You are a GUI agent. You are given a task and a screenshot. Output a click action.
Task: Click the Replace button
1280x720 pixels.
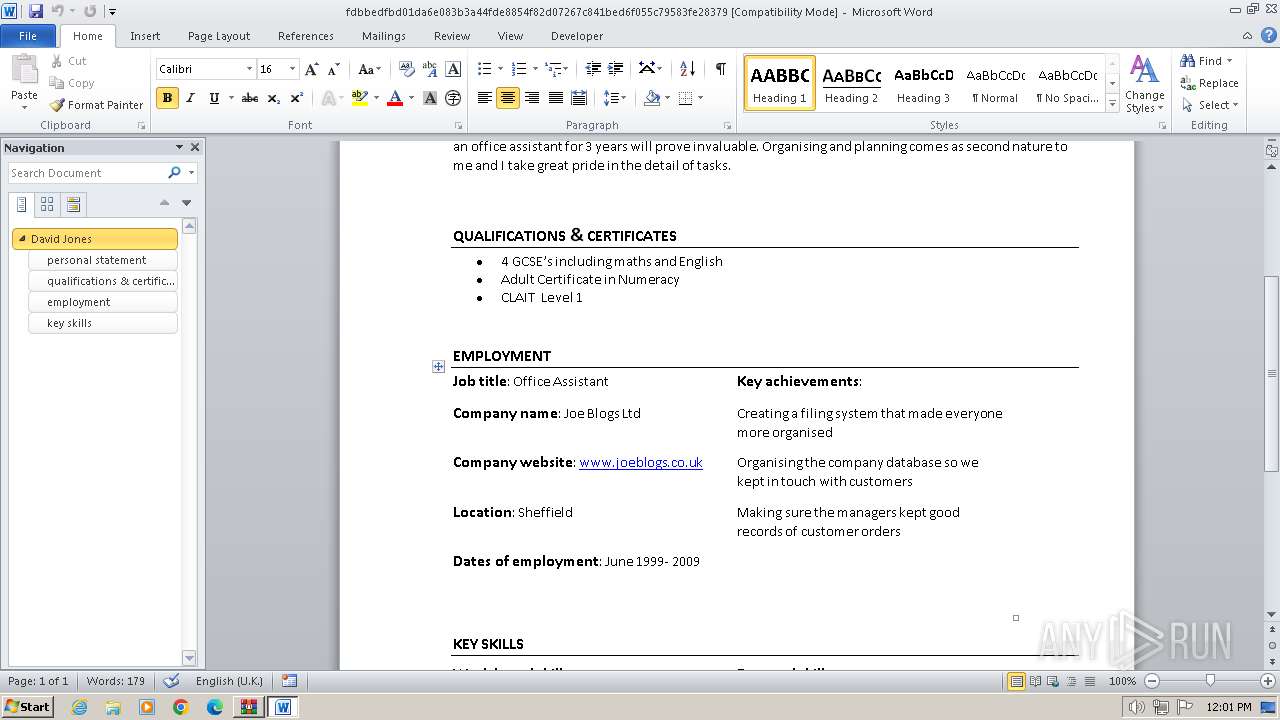point(1209,83)
